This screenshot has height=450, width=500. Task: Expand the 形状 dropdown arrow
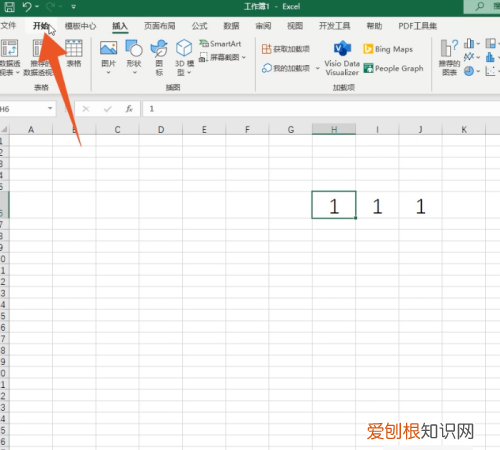tap(135, 72)
